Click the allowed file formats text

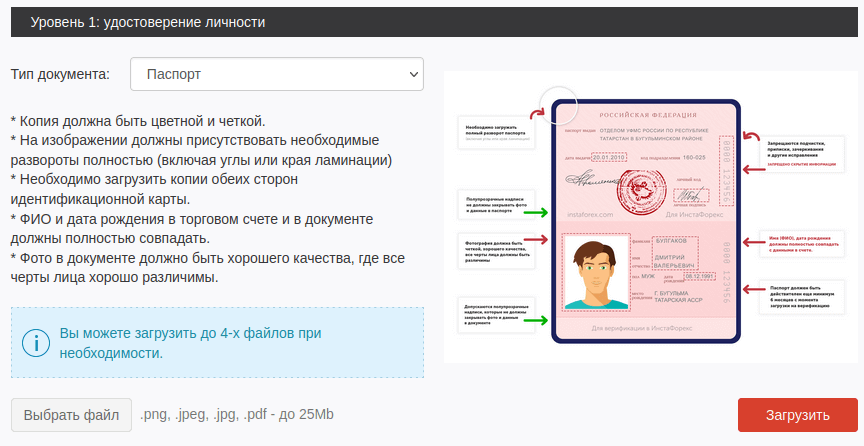[237, 415]
